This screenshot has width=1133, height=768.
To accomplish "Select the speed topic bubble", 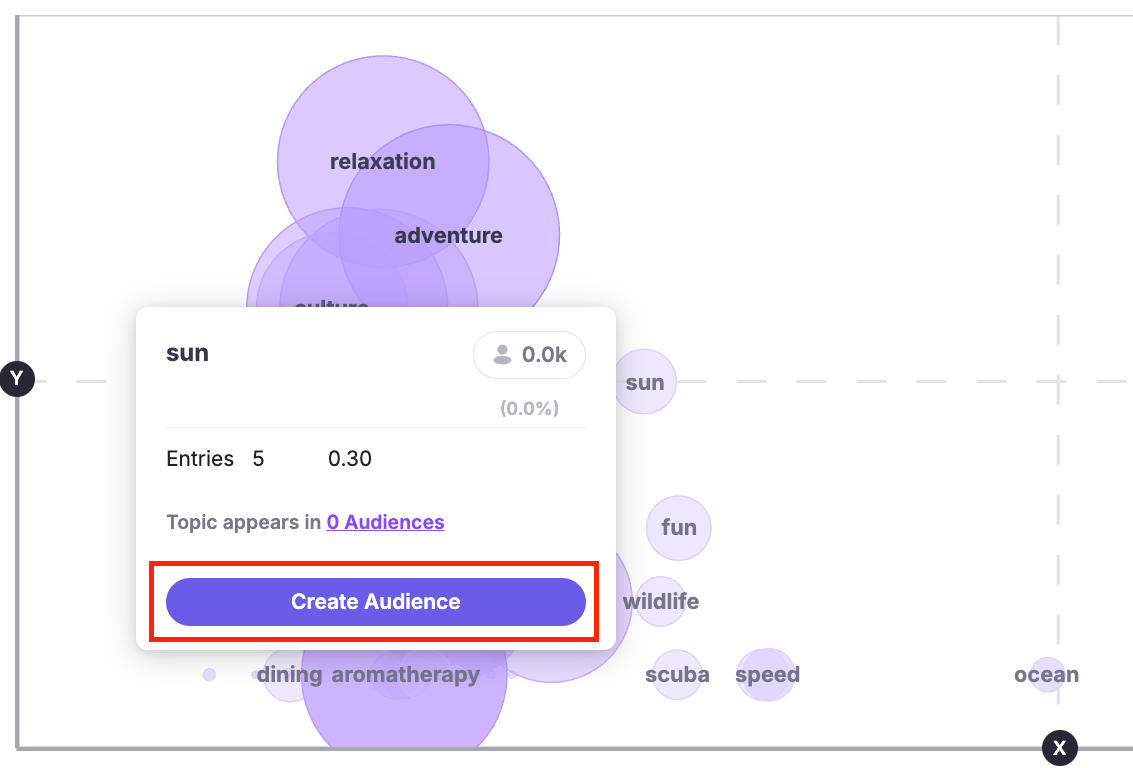I will coord(767,675).
